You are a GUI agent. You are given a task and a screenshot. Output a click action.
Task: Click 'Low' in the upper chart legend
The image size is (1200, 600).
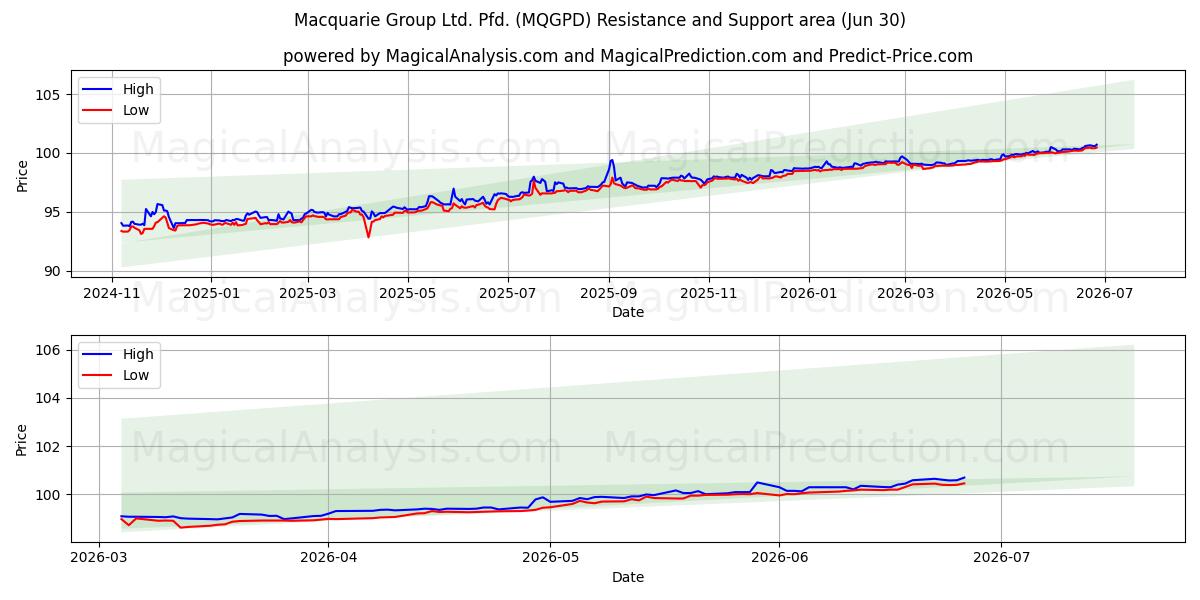click(x=136, y=110)
